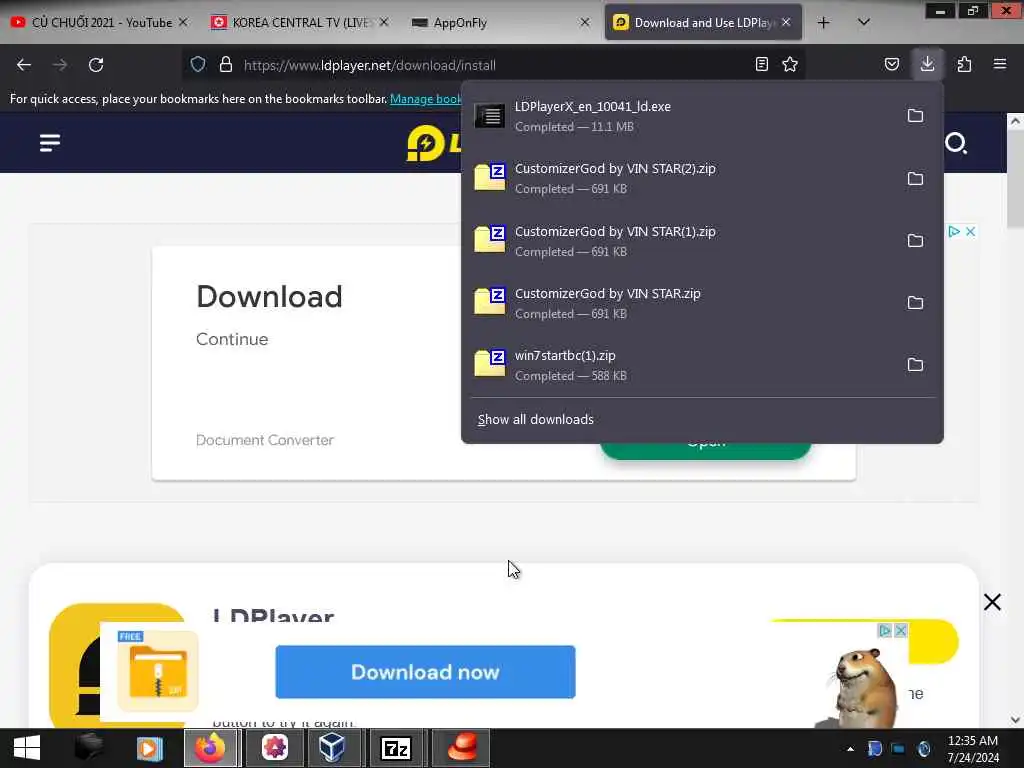Show CustomizerGod by VIN STAR(2).zip in folder

[915, 179]
